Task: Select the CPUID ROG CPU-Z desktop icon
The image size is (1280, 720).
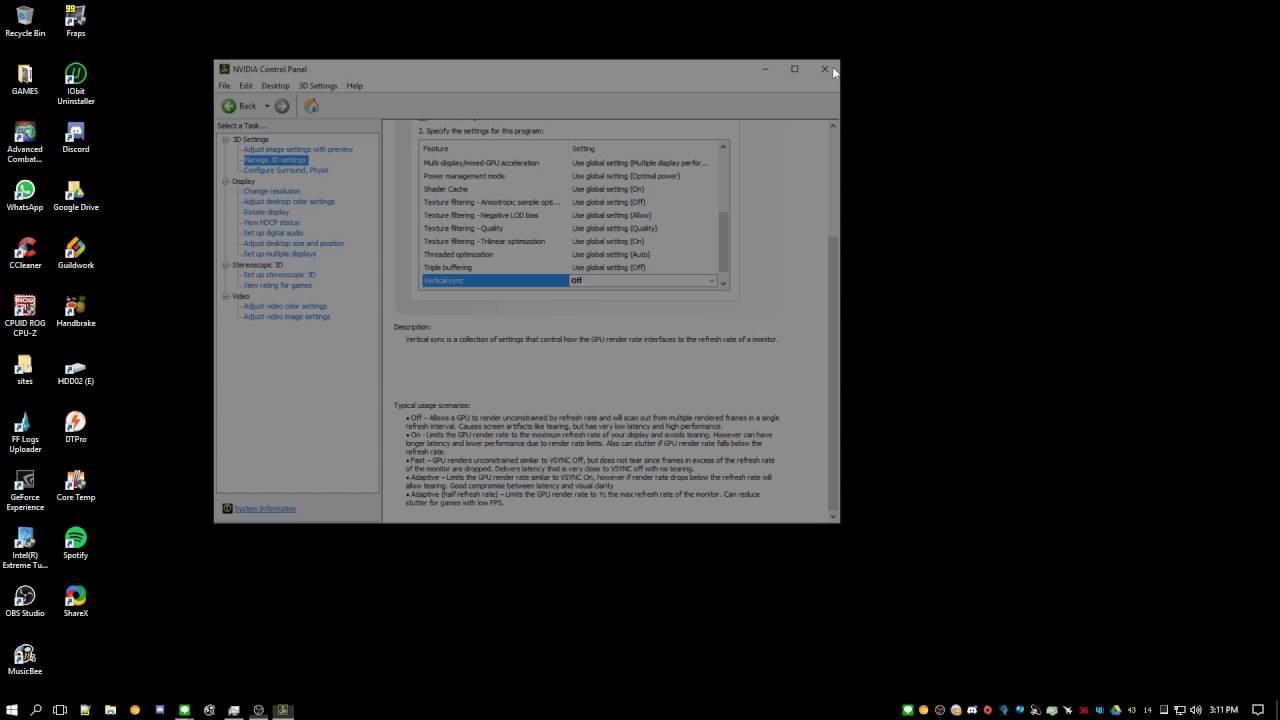Action: tap(25, 316)
